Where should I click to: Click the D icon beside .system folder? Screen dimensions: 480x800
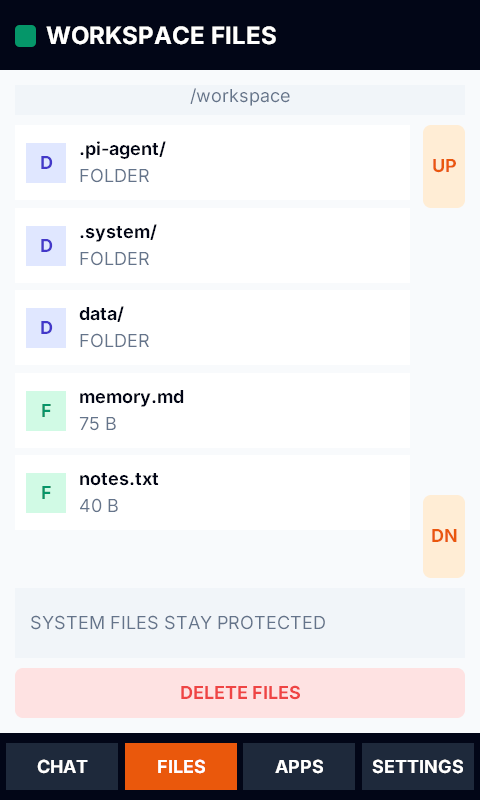46,245
